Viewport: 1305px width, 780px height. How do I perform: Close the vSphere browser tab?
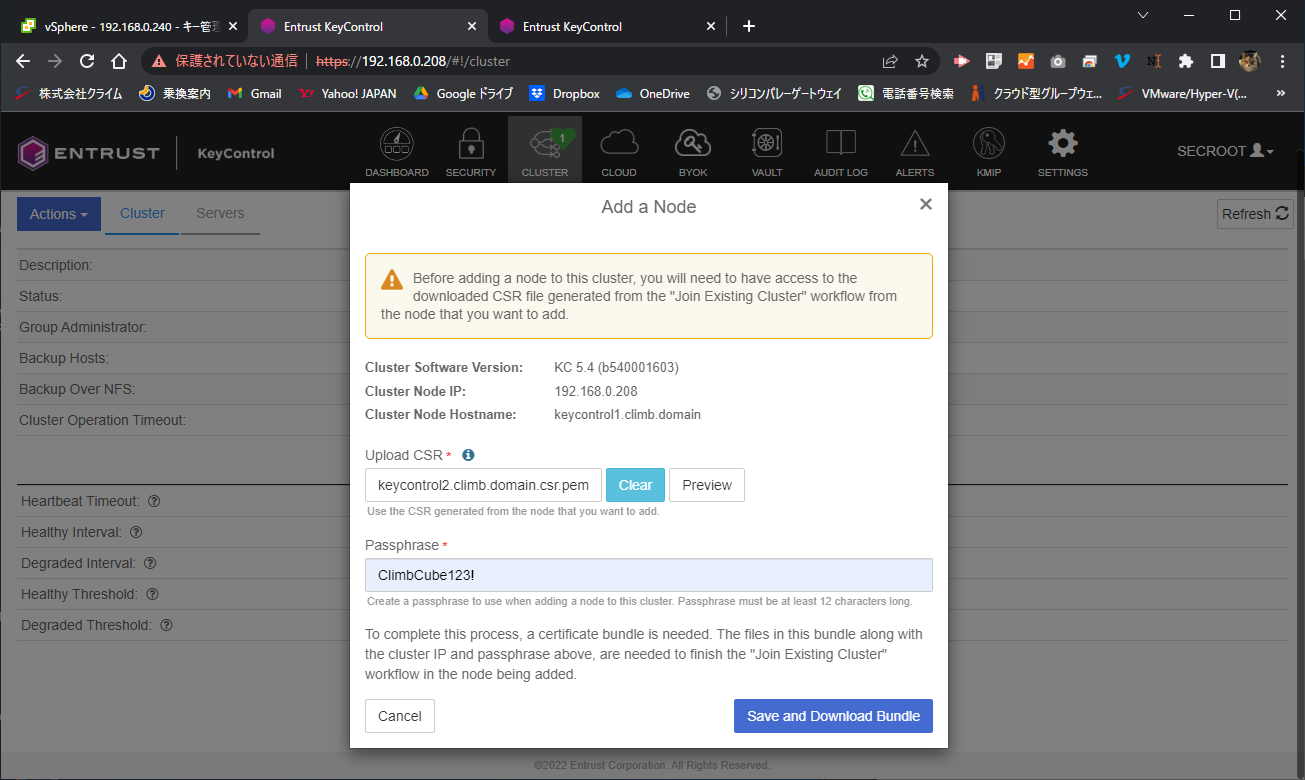coord(232,27)
